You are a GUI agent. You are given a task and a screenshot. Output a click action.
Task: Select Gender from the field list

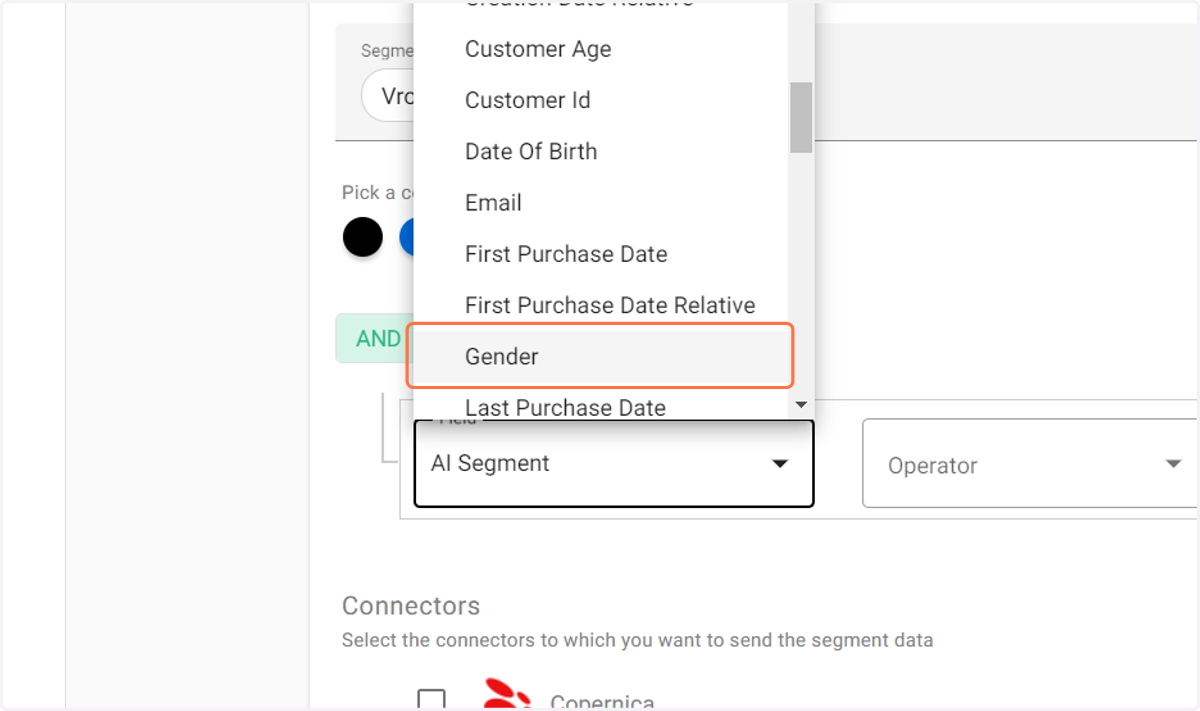[600, 356]
